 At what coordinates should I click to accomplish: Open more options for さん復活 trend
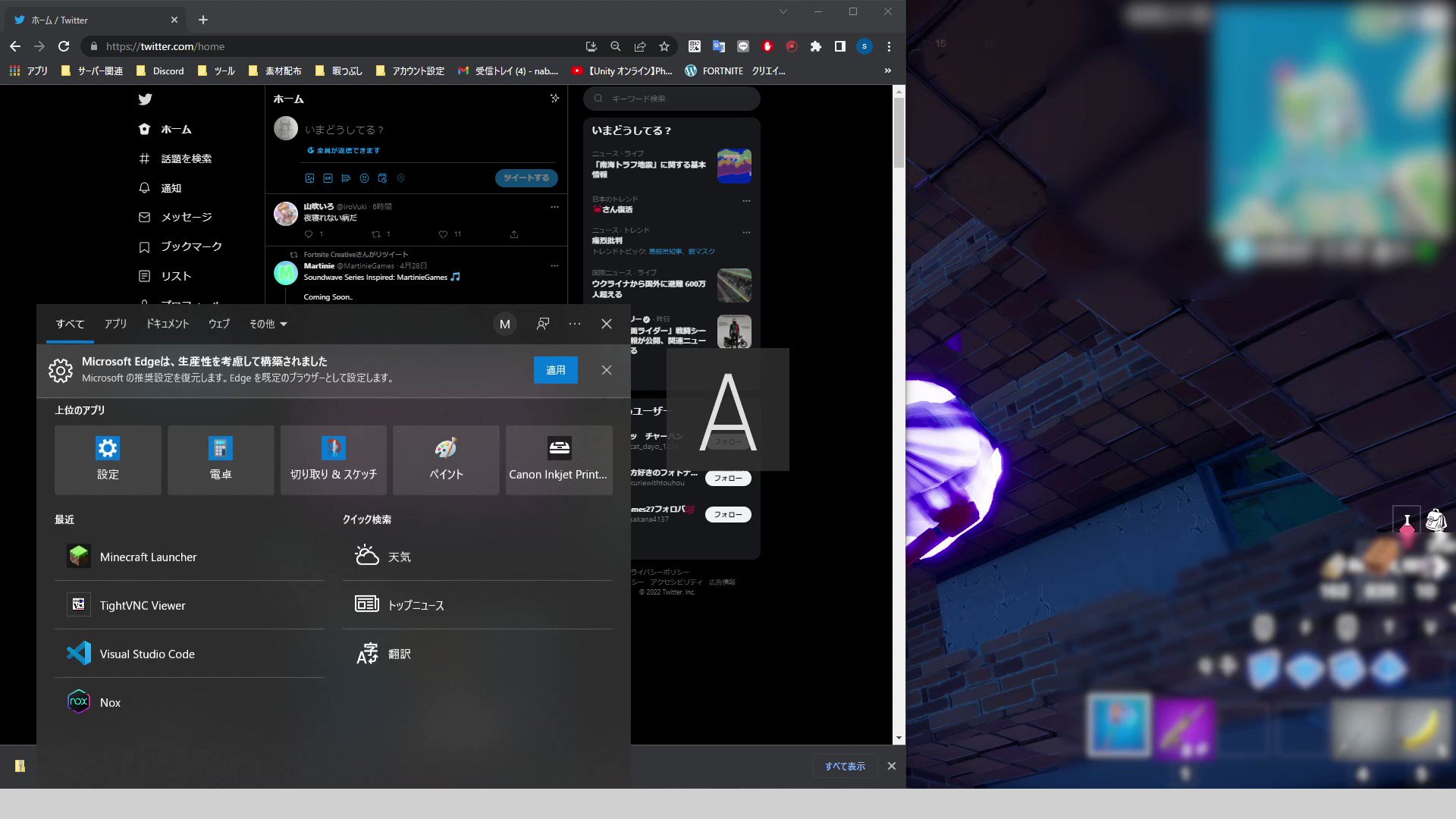pos(746,201)
